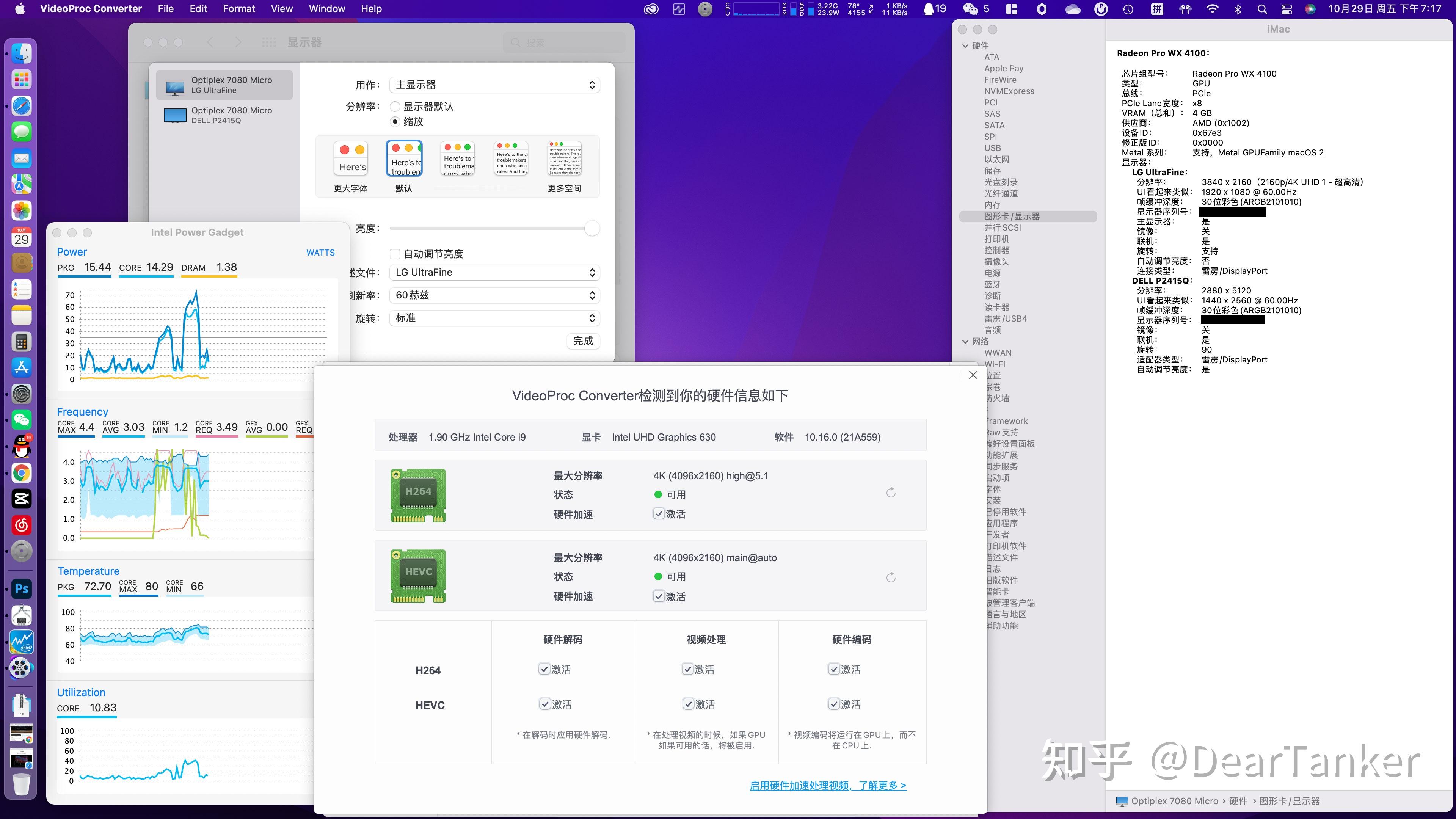Close the VideoProc hardware info dialog
The width and height of the screenshot is (1456, 819).
973,375
